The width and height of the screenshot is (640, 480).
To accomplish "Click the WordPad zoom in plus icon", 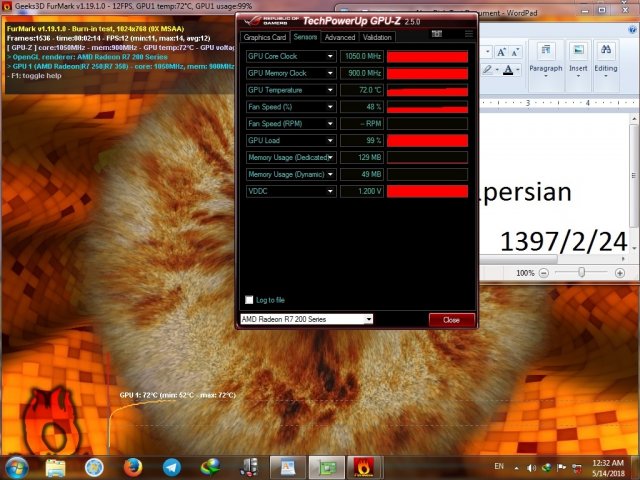I will 620,273.
